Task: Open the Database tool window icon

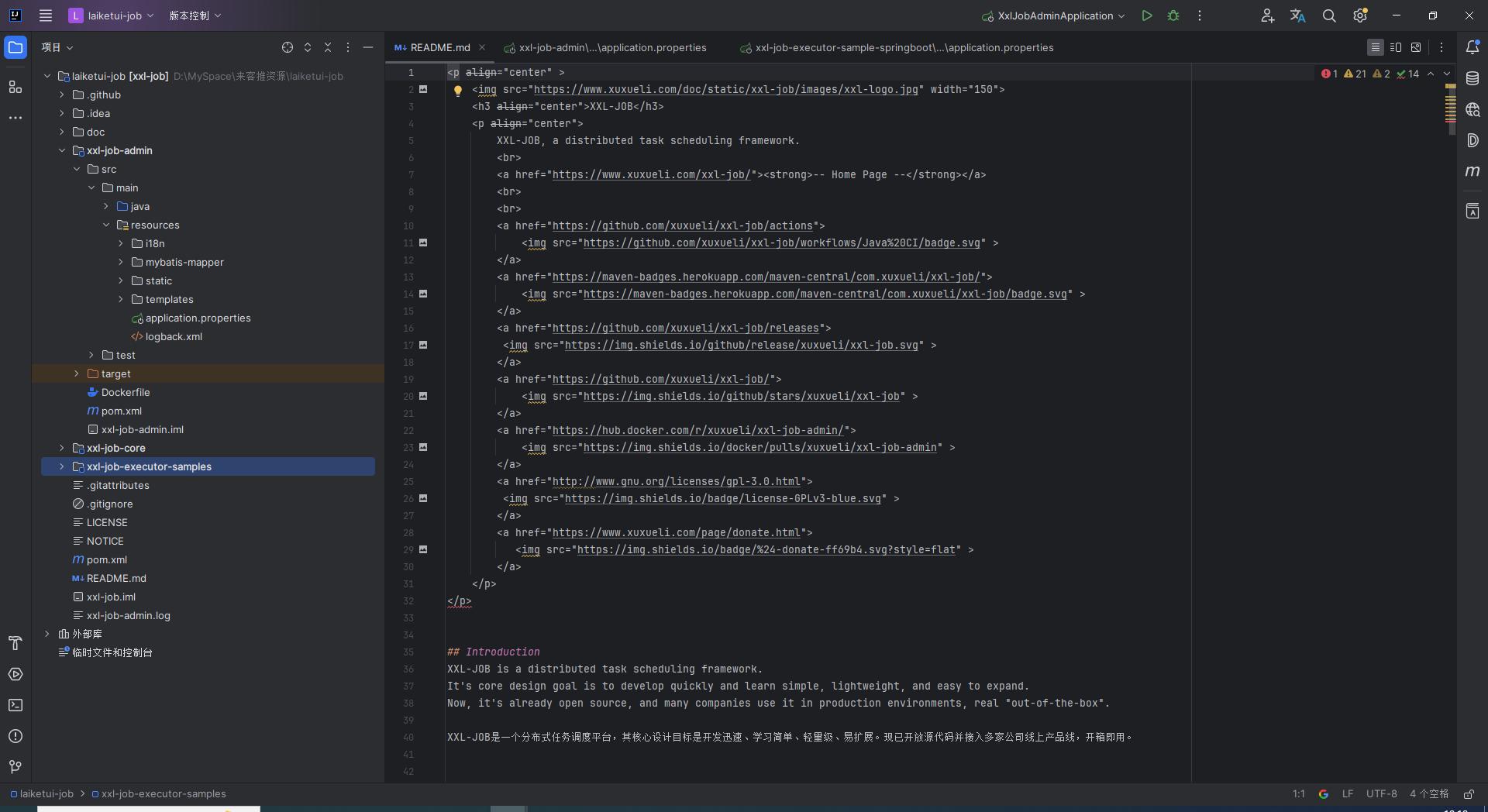Action: [x=1472, y=78]
